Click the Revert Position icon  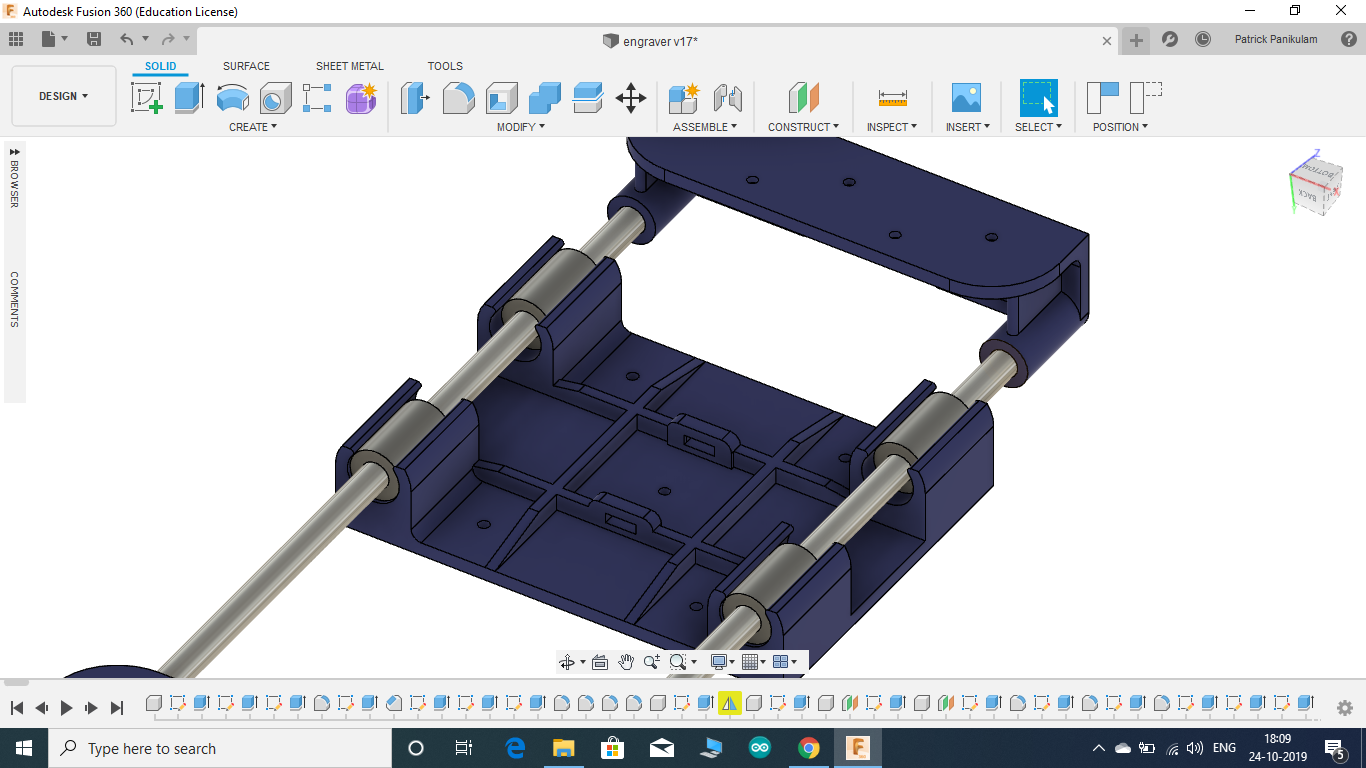click(1145, 97)
